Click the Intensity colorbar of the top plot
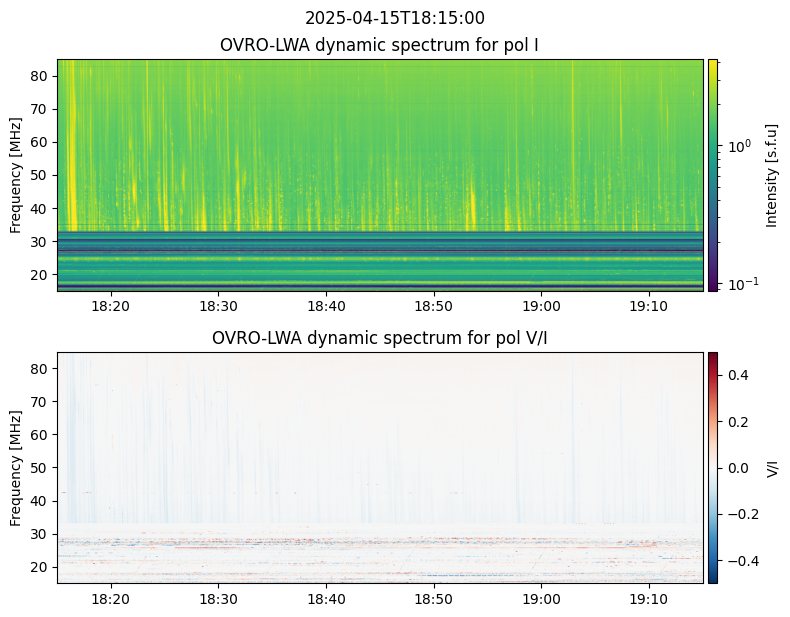The height and width of the screenshot is (617, 790). tap(713, 175)
